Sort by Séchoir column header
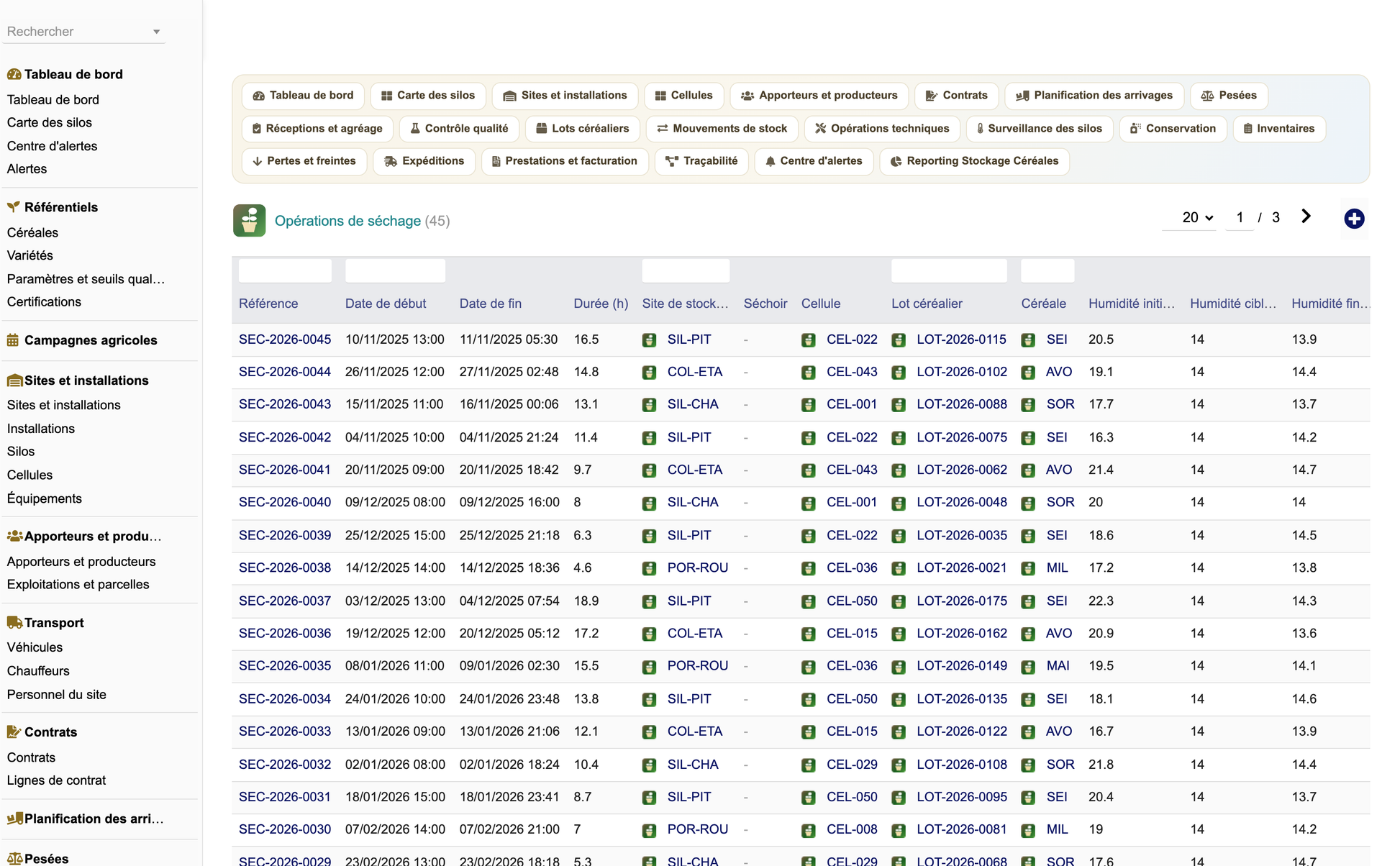 click(x=765, y=304)
